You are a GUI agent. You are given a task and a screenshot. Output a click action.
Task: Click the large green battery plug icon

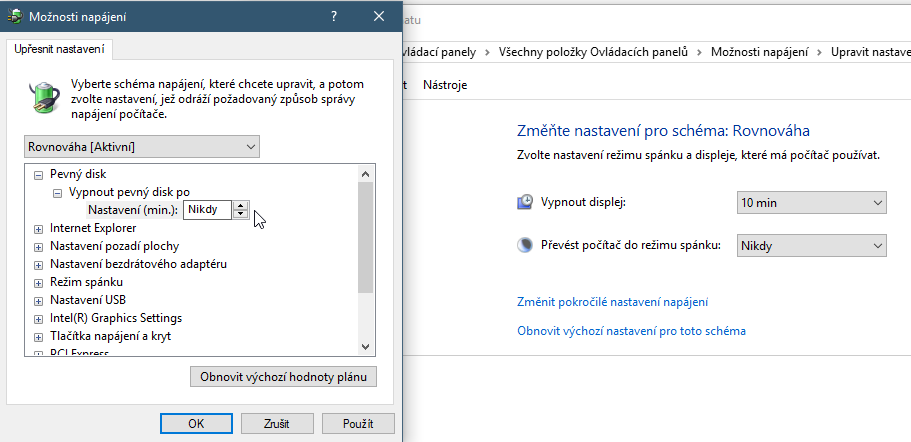click(44, 96)
